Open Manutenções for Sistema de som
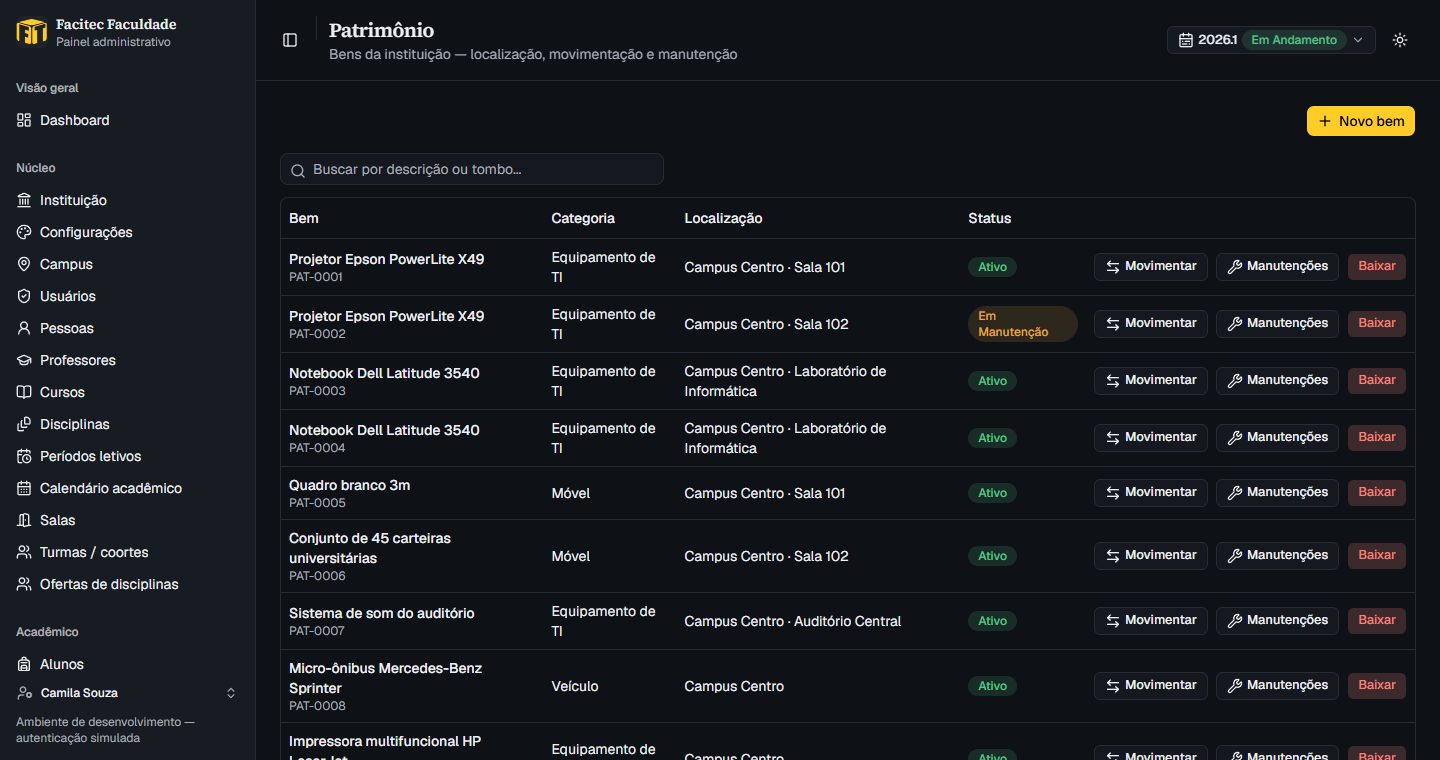The height and width of the screenshot is (760, 1440). tap(1277, 620)
